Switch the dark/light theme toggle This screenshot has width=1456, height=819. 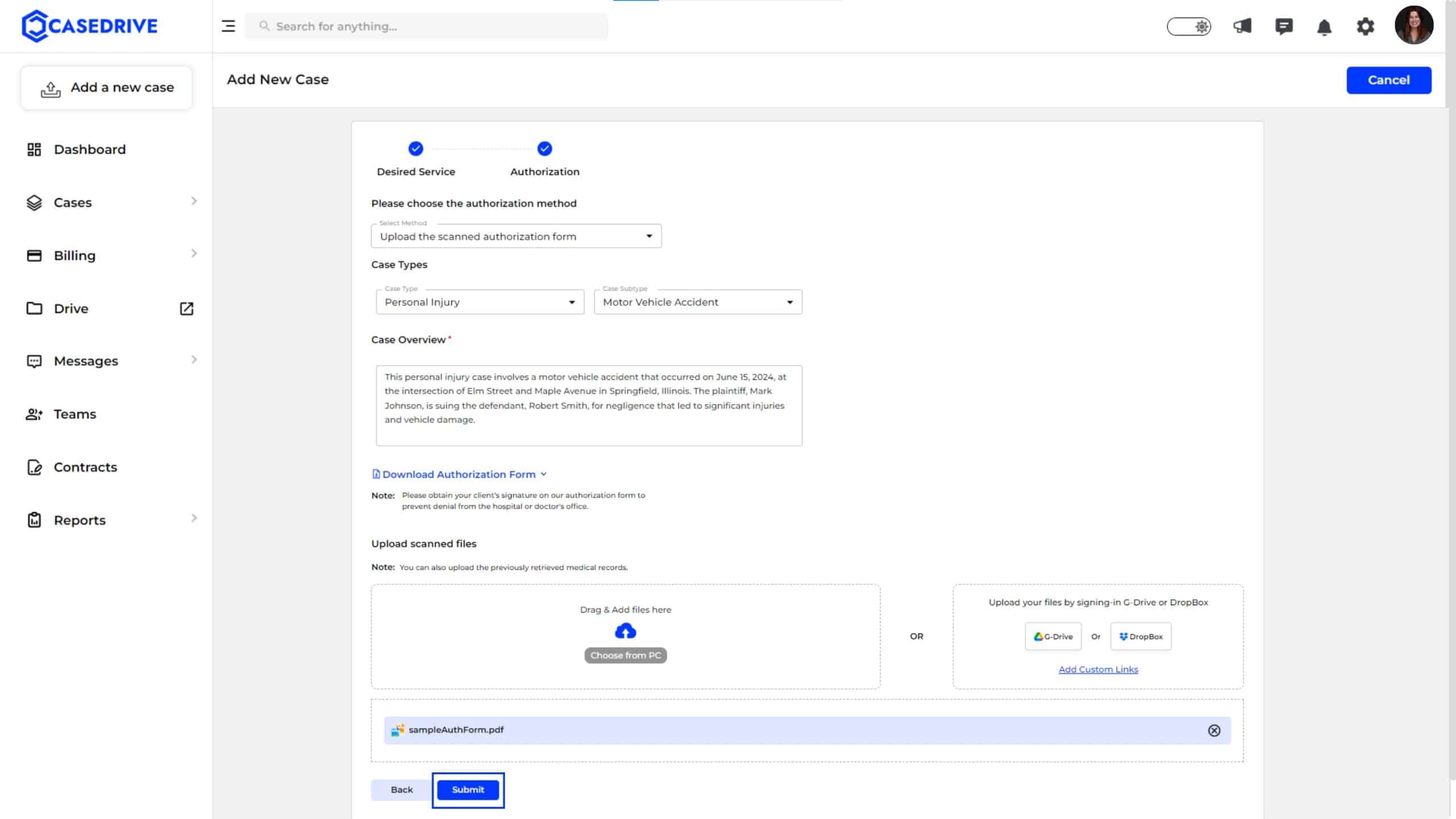pos(1189,26)
